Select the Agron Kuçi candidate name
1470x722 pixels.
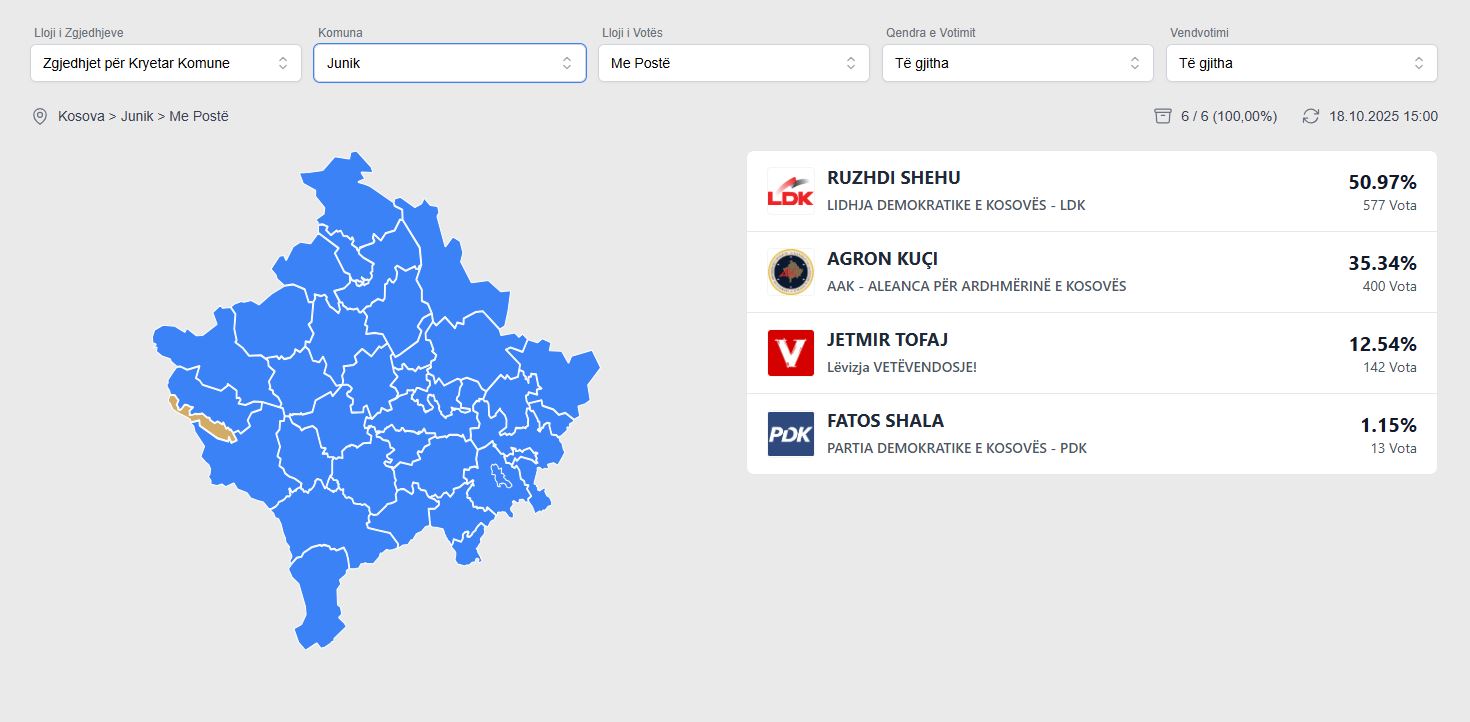pyautogui.click(x=882, y=259)
